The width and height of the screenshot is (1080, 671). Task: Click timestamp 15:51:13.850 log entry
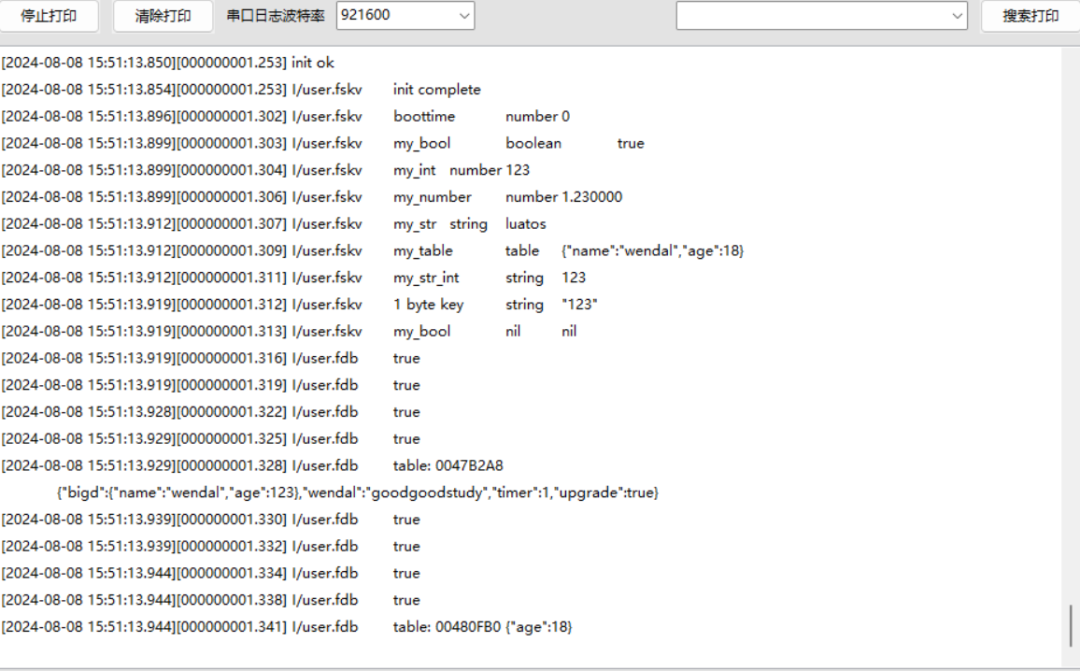click(167, 63)
